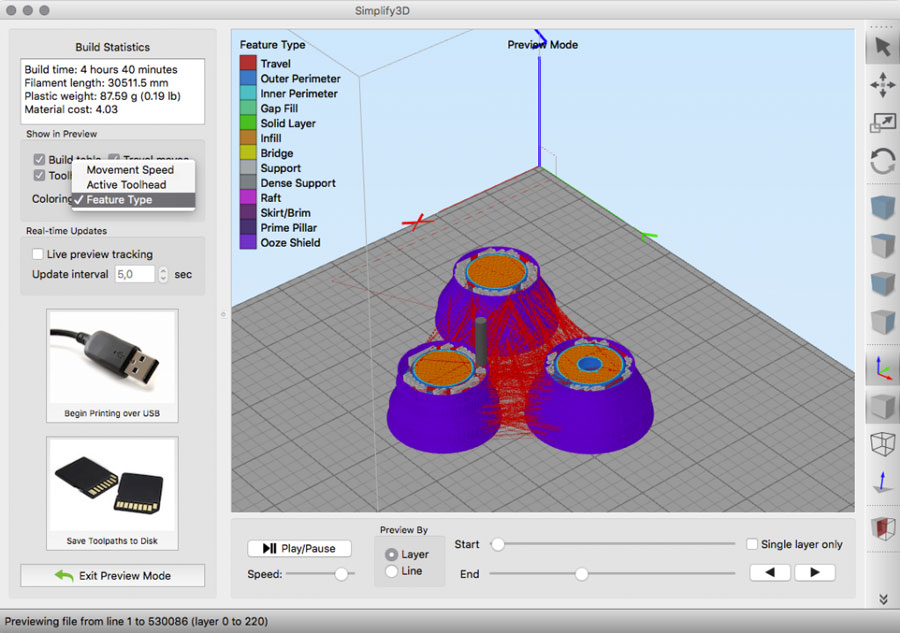Image resolution: width=900 pixels, height=633 pixels.
Task: Step backward with the left arrow button
Action: tap(771, 573)
